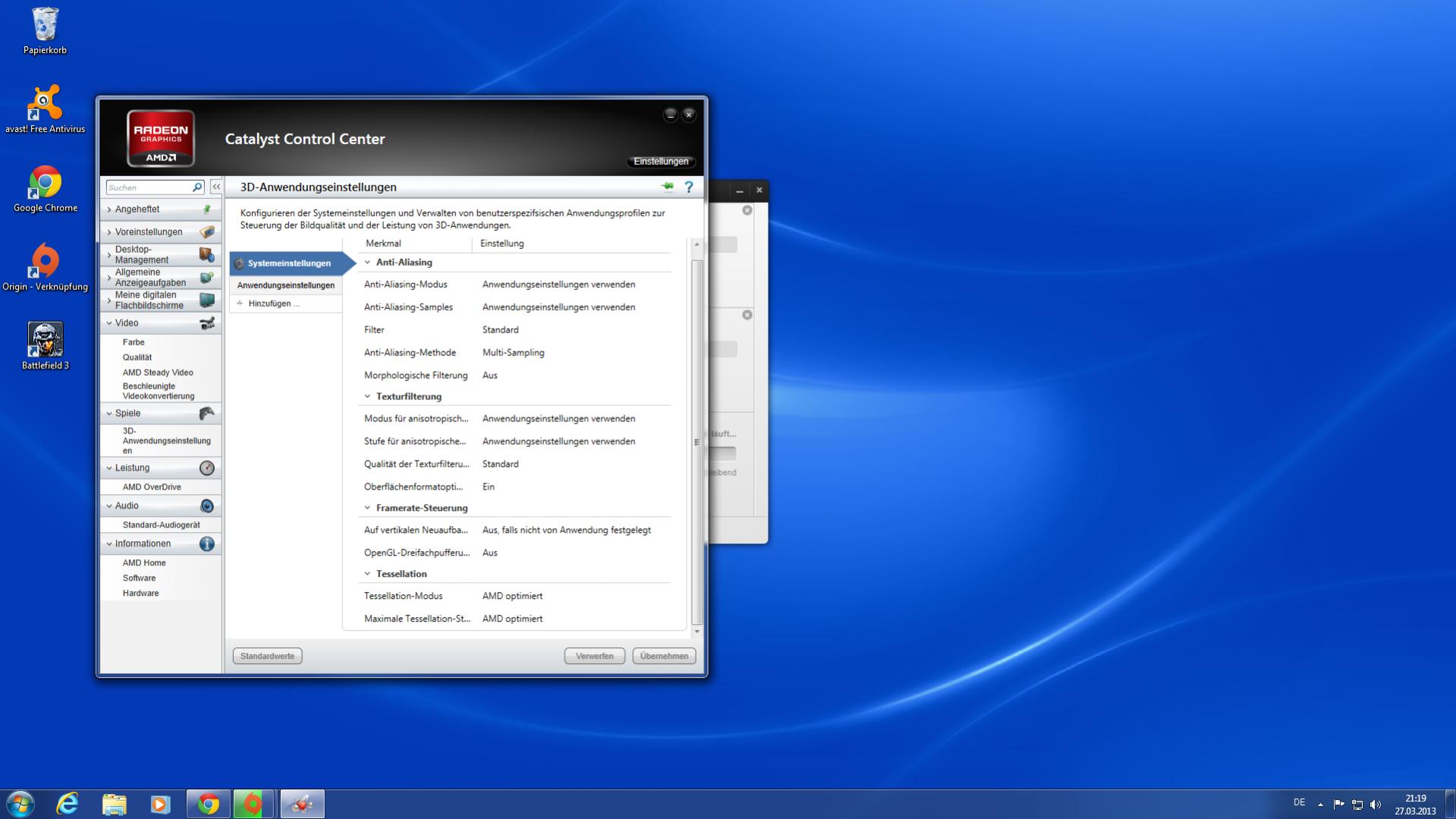
Task: Select the Systemeinstellungen tab
Action: tap(288, 263)
